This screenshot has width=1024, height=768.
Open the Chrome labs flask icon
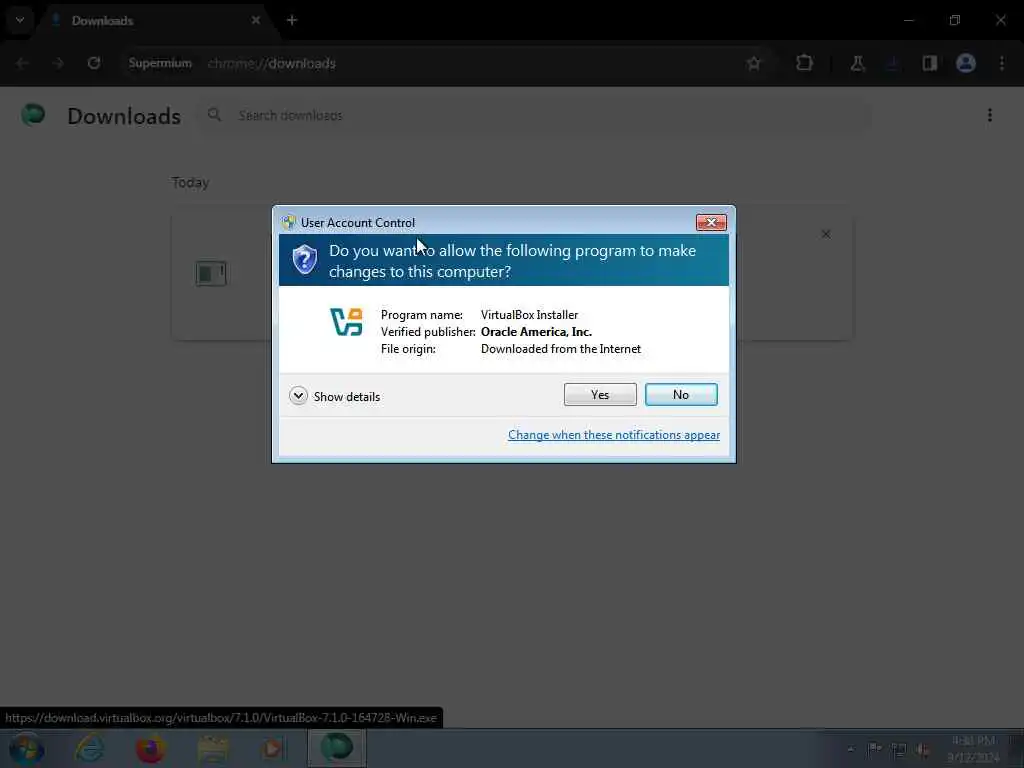(857, 63)
